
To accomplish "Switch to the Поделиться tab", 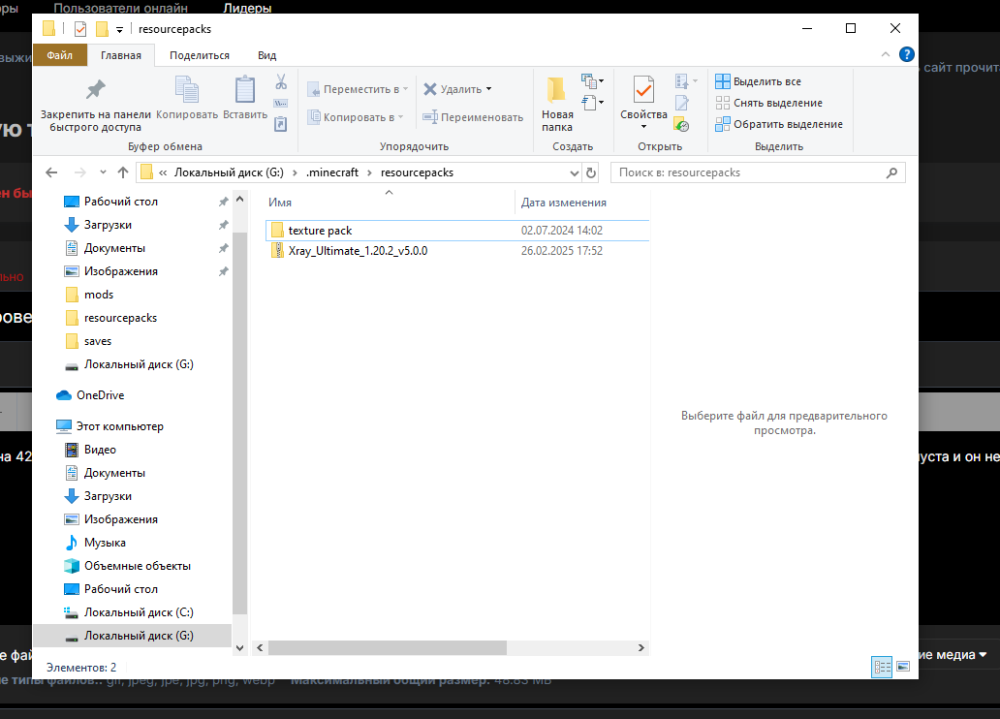I will pyautogui.click(x=200, y=56).
